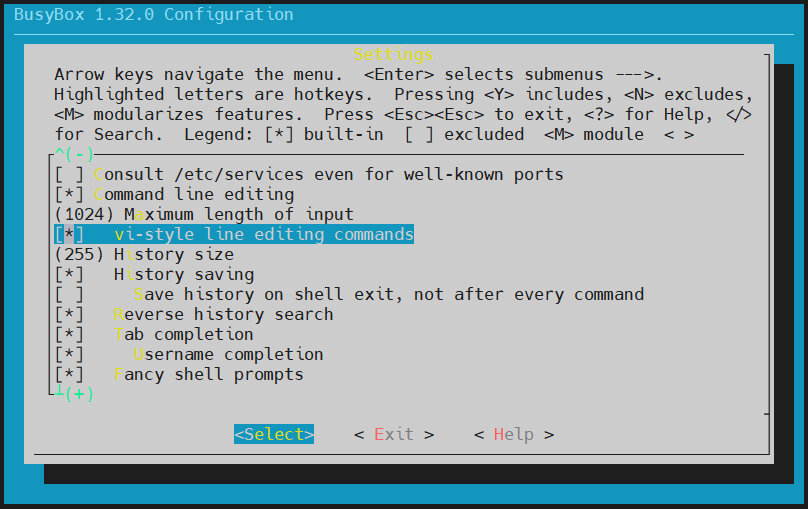
Task: Toggle Tab completion checkbox
Action: (69, 334)
